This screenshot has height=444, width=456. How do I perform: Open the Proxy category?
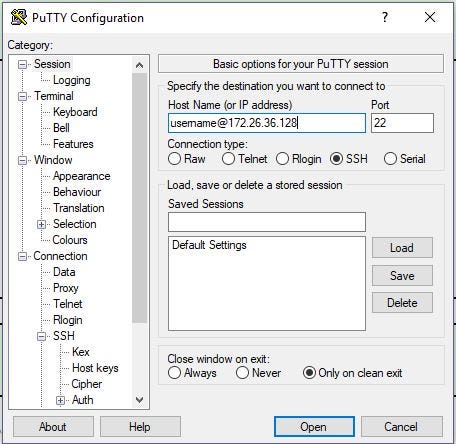[x=66, y=288]
